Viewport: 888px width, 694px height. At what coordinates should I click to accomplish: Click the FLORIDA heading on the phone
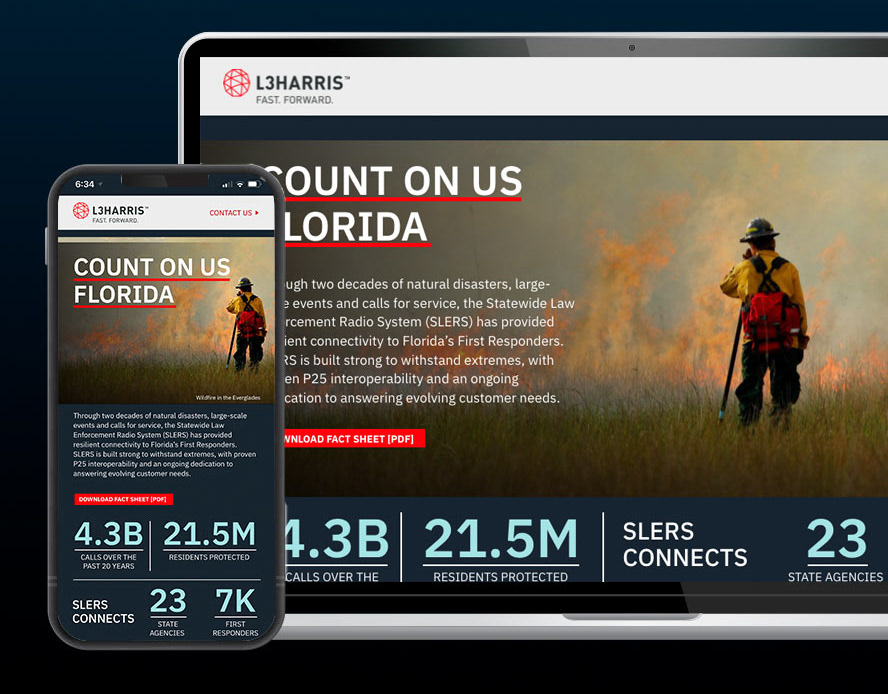(x=124, y=295)
